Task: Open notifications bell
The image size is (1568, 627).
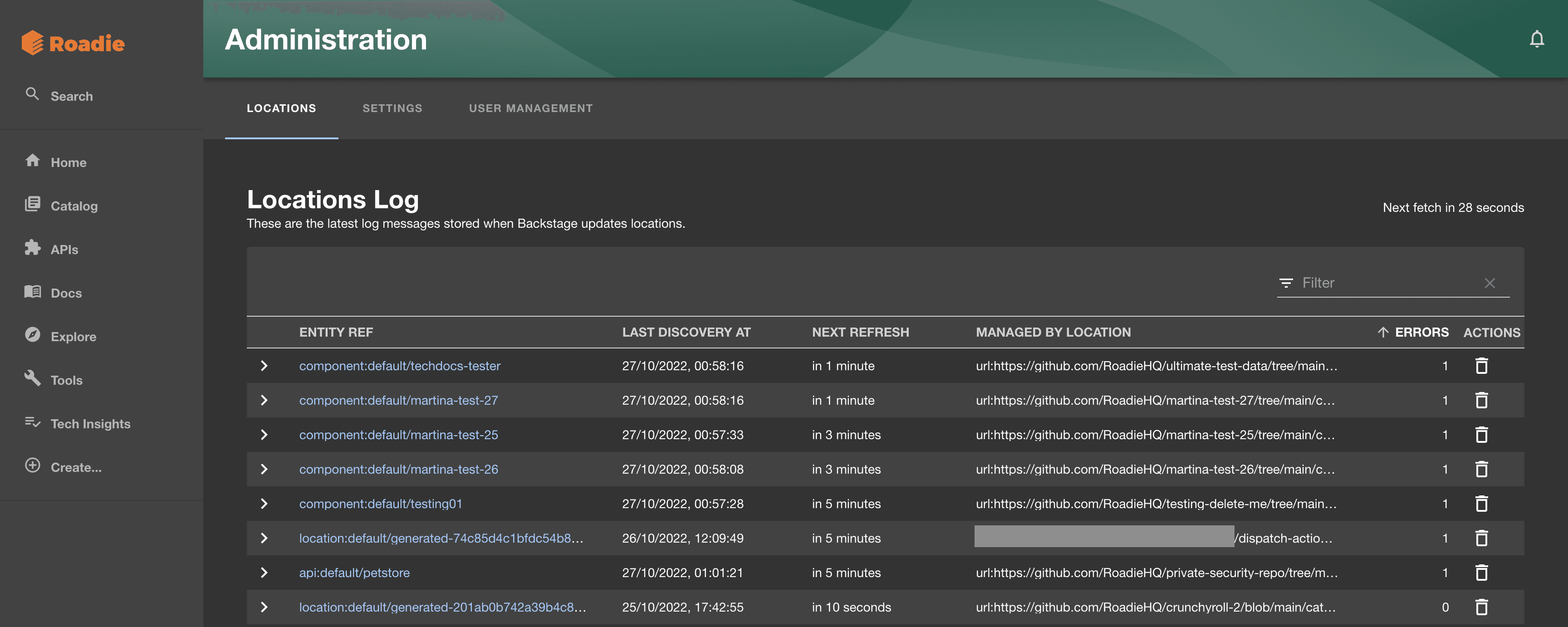Action: pyautogui.click(x=1536, y=39)
